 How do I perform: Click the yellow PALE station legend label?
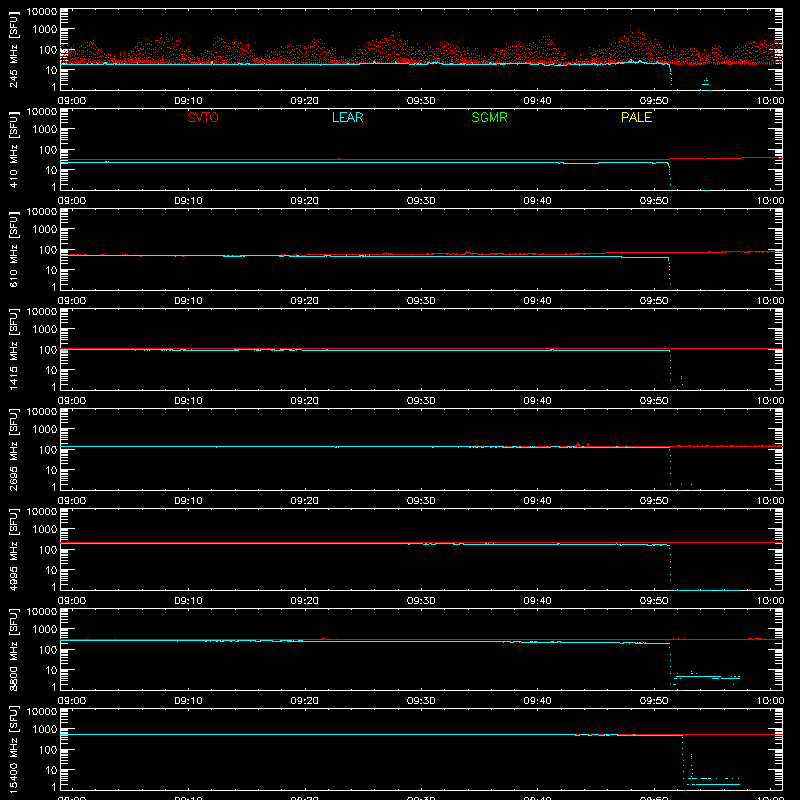(636, 117)
